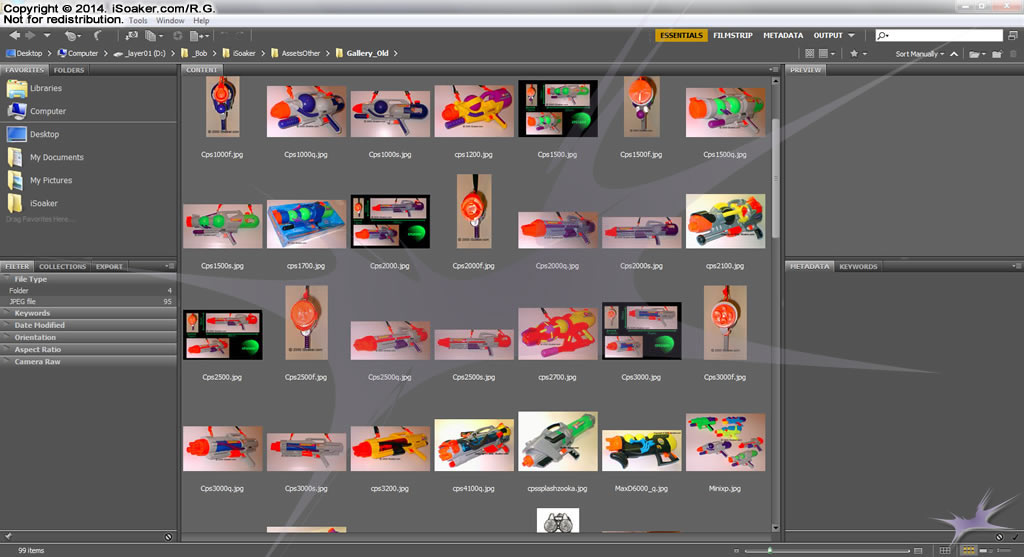Expand the chevron after Gallery_Old breadcrumb
The image size is (1024, 557).
pos(396,54)
